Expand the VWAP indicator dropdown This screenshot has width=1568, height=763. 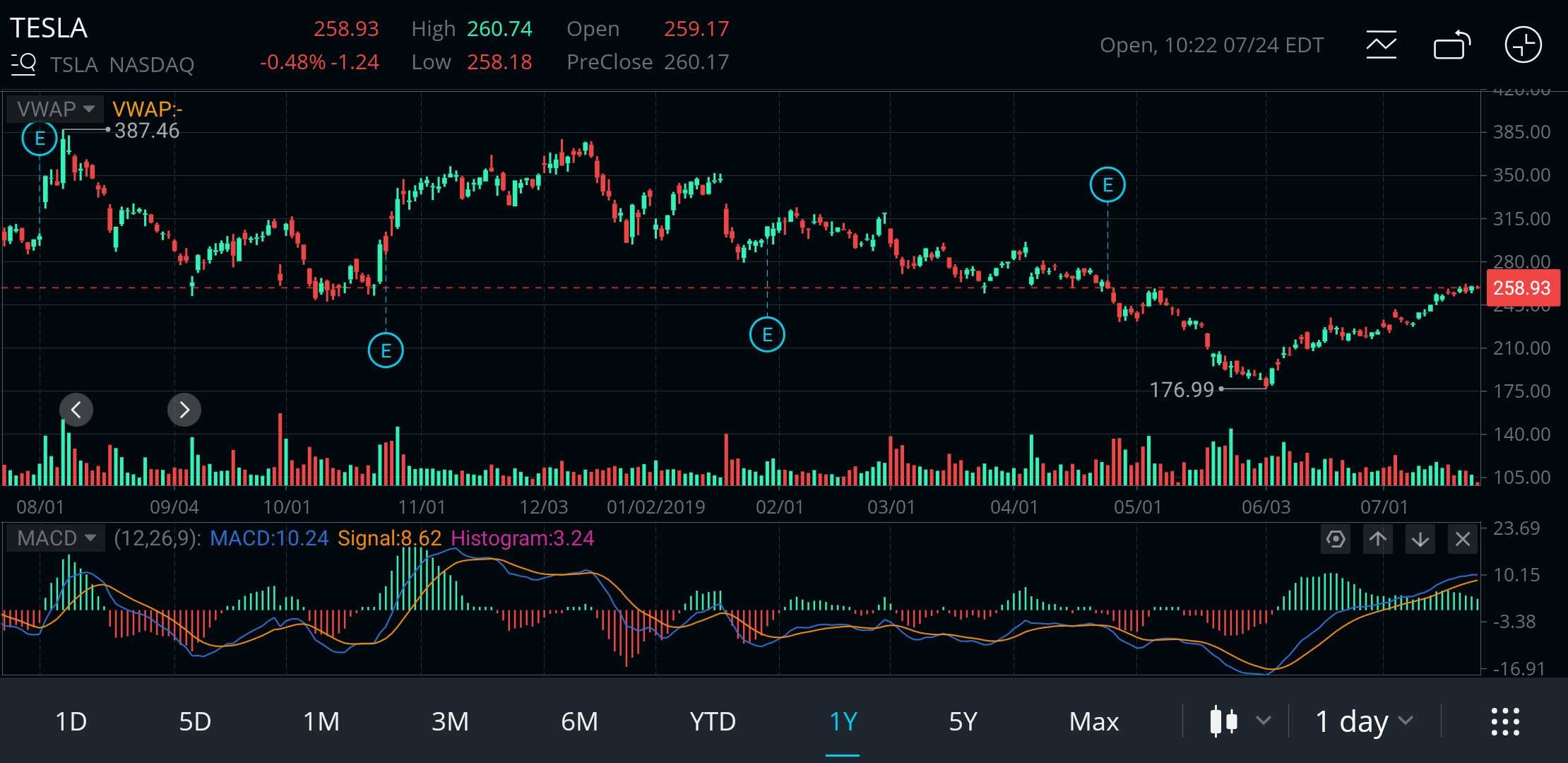[x=56, y=109]
